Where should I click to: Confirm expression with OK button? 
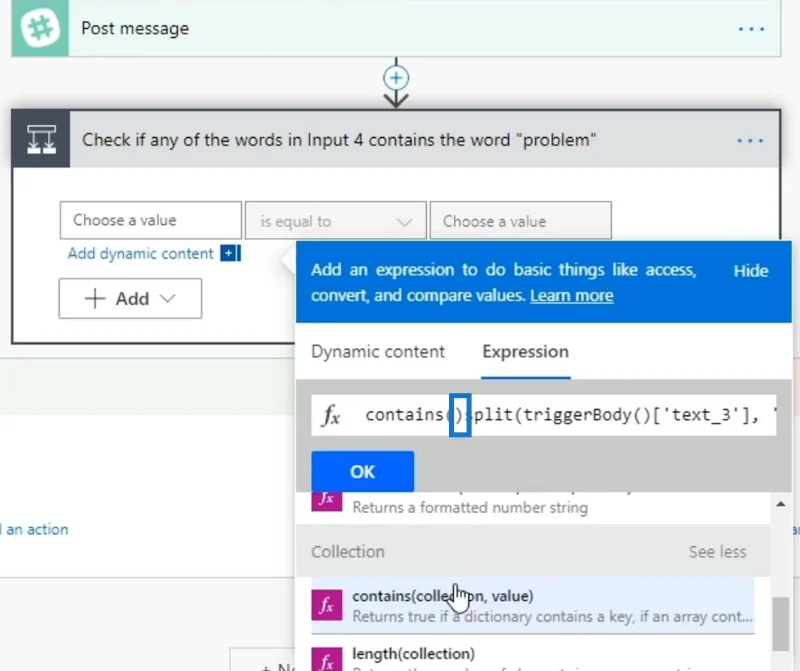pyautogui.click(x=363, y=471)
